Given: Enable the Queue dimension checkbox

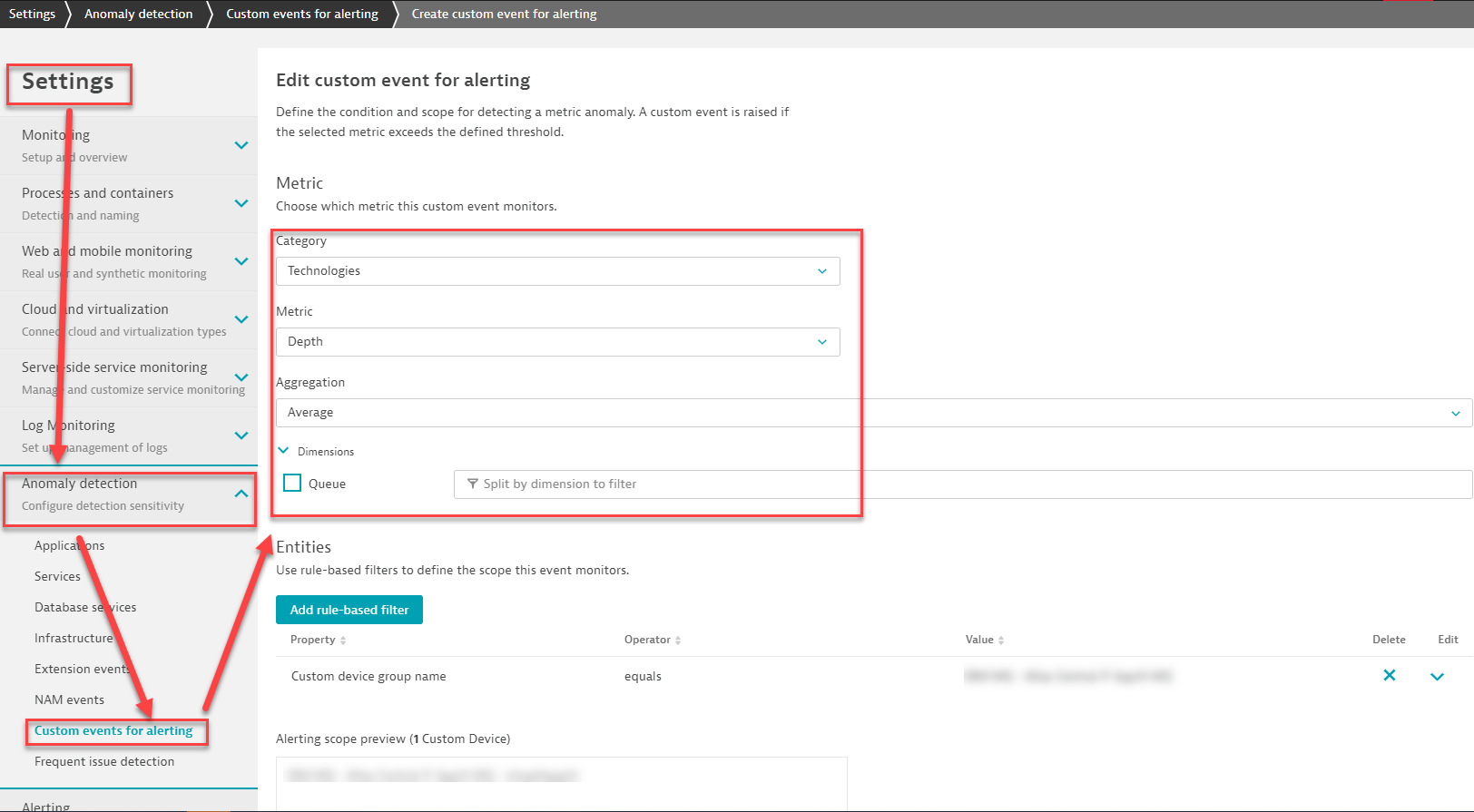Looking at the screenshot, I should click(x=292, y=484).
